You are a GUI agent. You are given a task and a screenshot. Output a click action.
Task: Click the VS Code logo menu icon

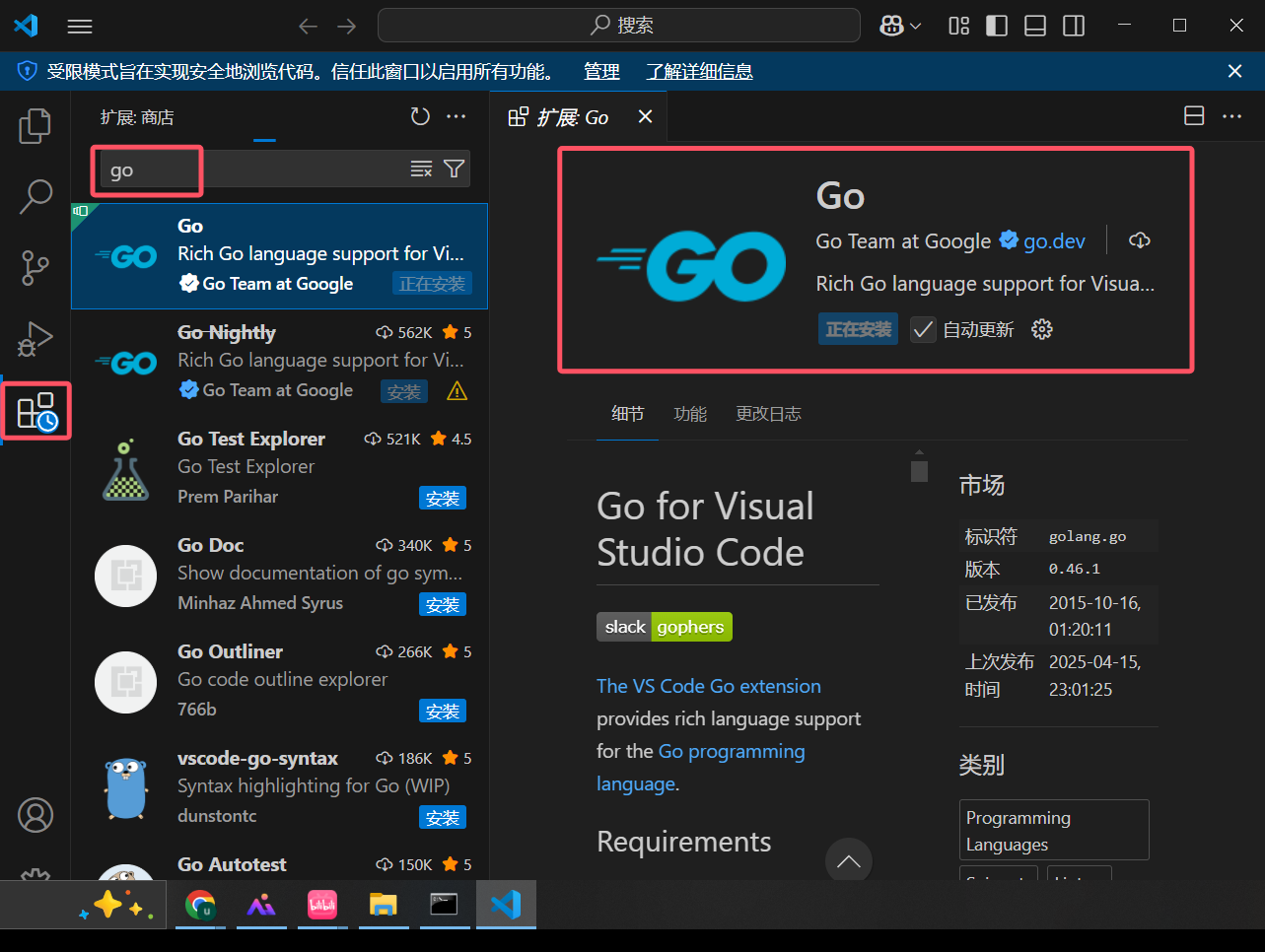click(26, 26)
